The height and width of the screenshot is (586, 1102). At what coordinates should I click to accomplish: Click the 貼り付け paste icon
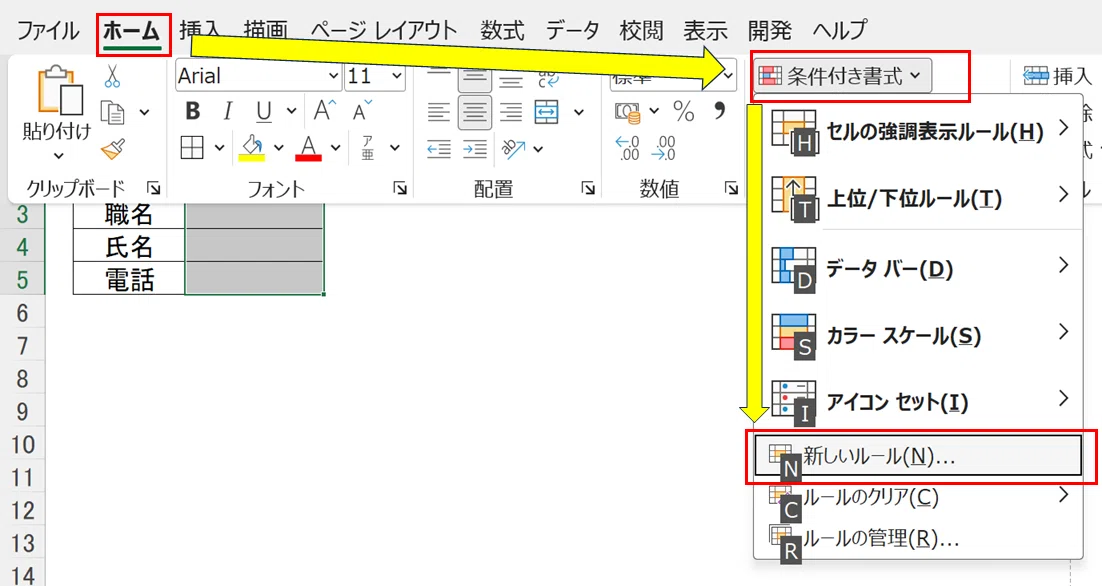[x=59, y=90]
